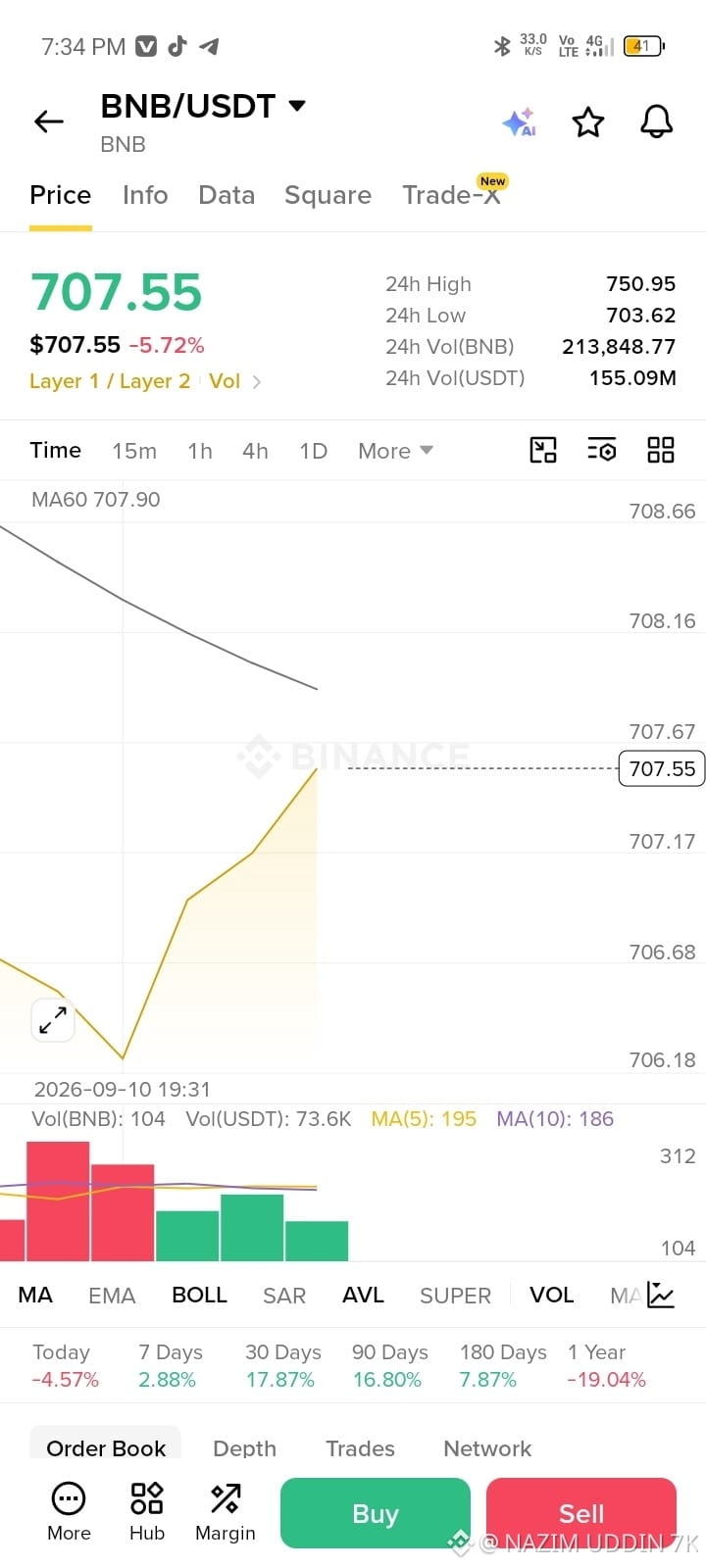Expand chart to fullscreen
This screenshot has width=706, height=1568.
53,1020
